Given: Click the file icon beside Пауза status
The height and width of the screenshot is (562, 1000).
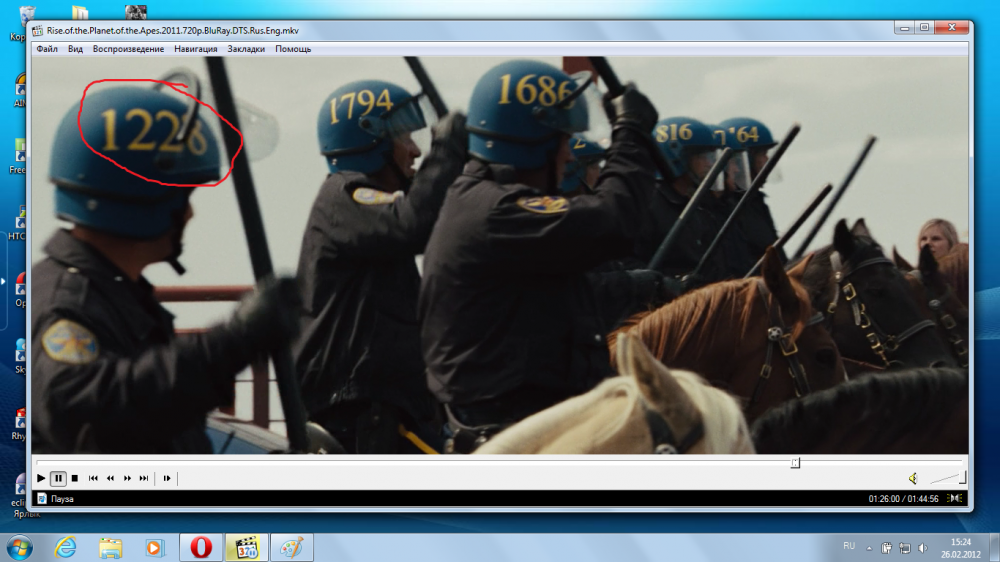Looking at the screenshot, I should click(42, 499).
